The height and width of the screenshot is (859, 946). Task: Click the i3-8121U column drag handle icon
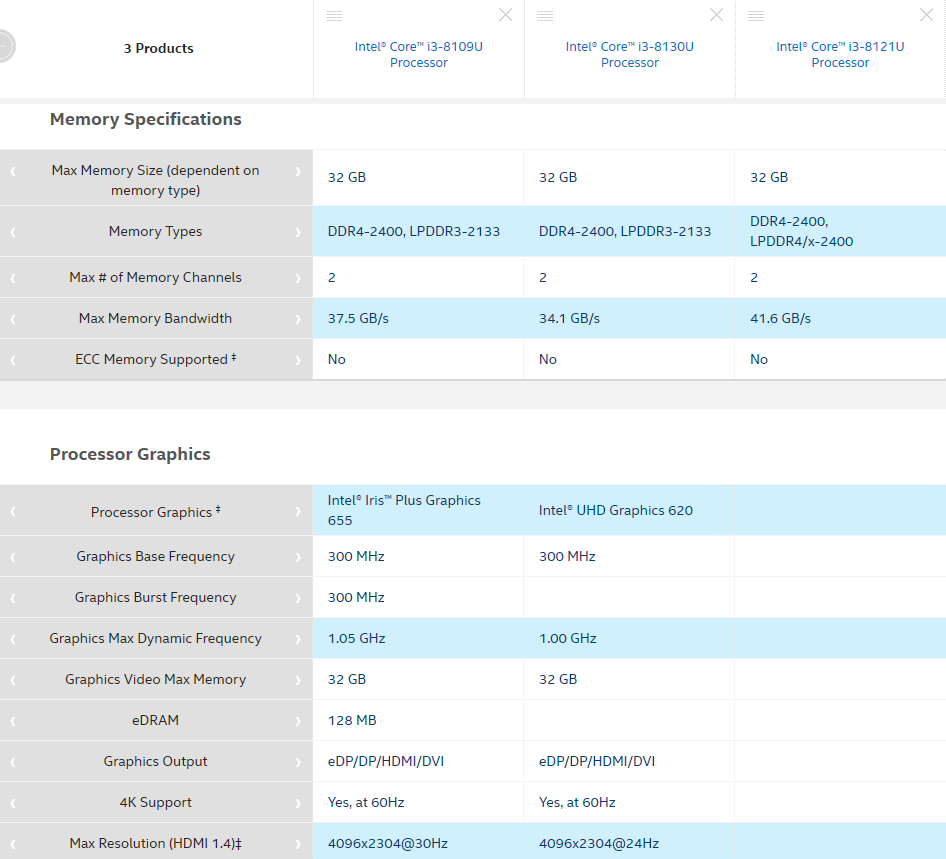coord(756,16)
